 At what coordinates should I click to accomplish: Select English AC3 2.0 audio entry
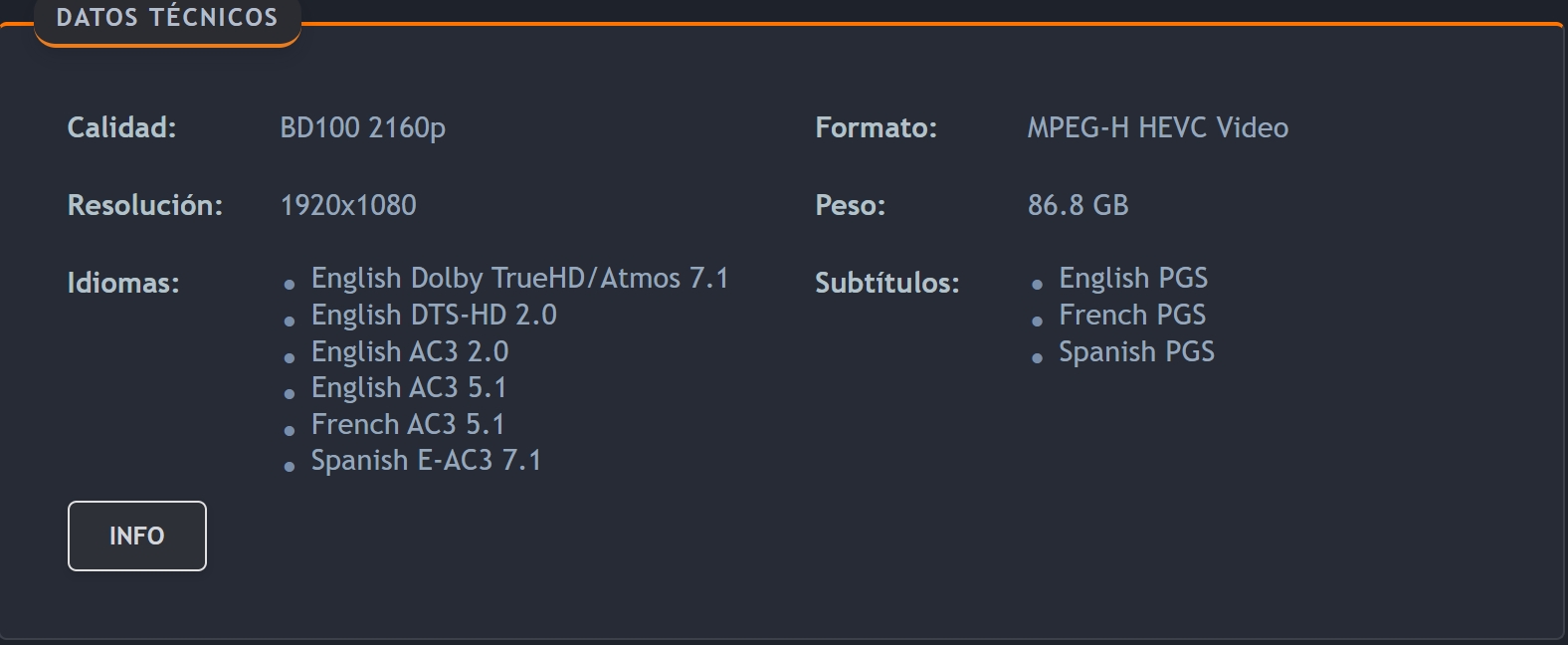pos(409,351)
